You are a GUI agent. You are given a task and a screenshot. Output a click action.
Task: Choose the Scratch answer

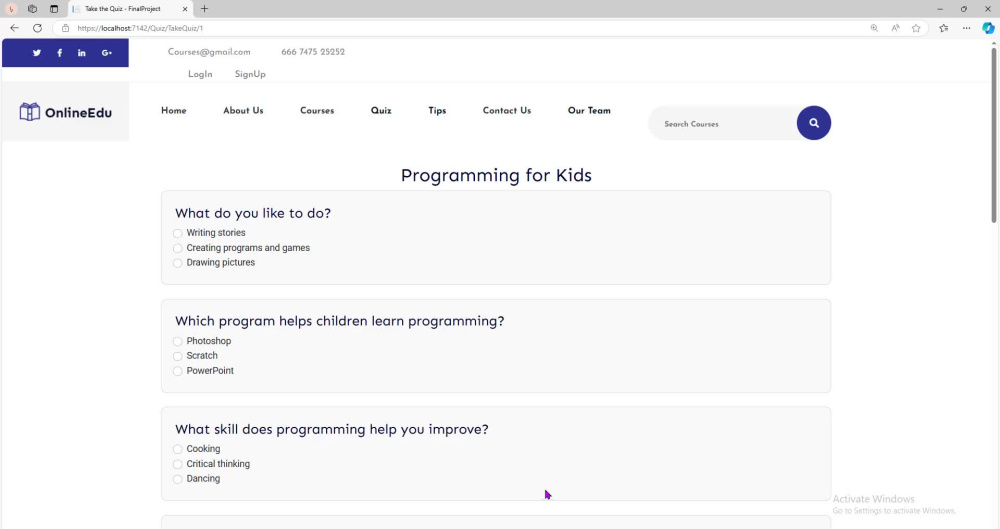pos(178,356)
